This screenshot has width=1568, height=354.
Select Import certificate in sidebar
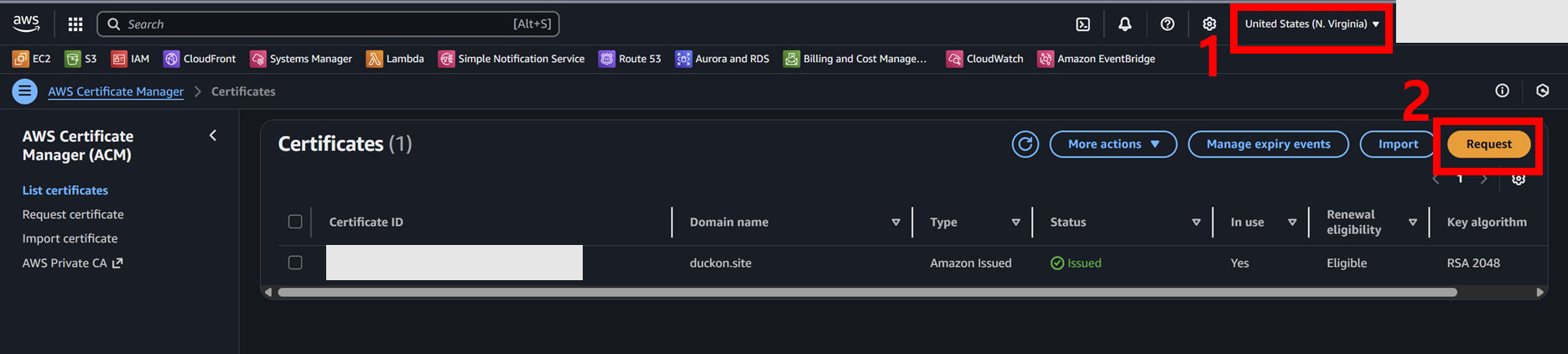tap(70, 239)
